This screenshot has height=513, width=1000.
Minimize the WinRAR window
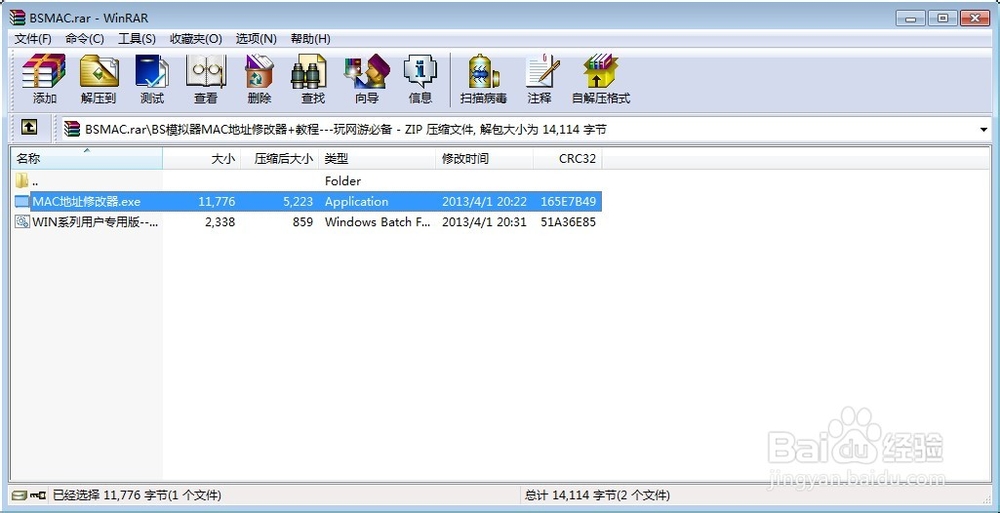909,19
